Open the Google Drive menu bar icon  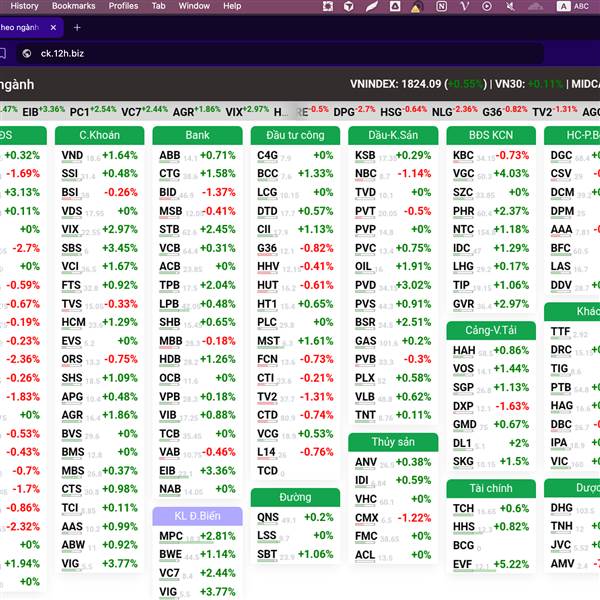click(395, 6)
